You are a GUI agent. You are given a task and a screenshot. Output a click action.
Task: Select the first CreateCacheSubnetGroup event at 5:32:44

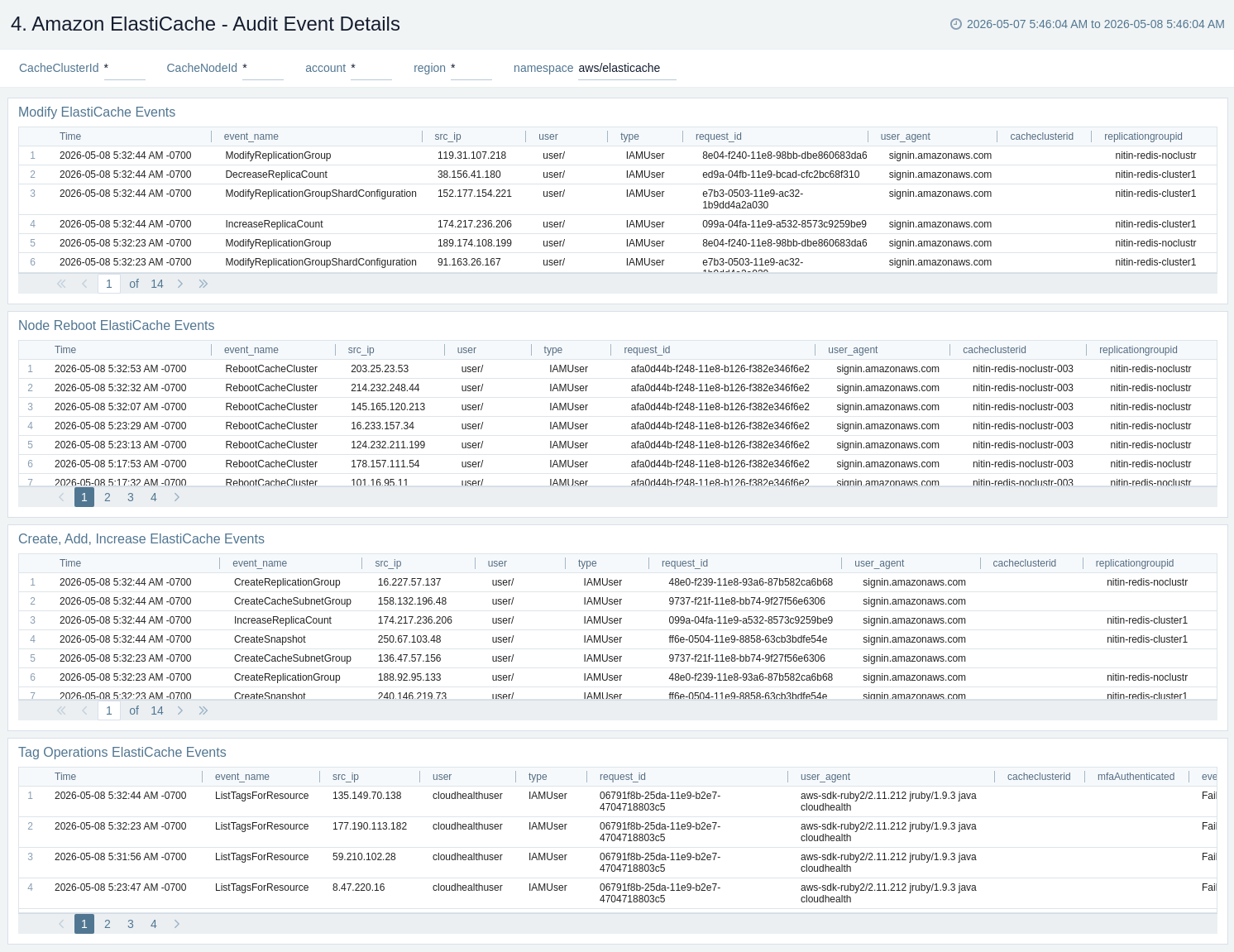tap(292, 601)
